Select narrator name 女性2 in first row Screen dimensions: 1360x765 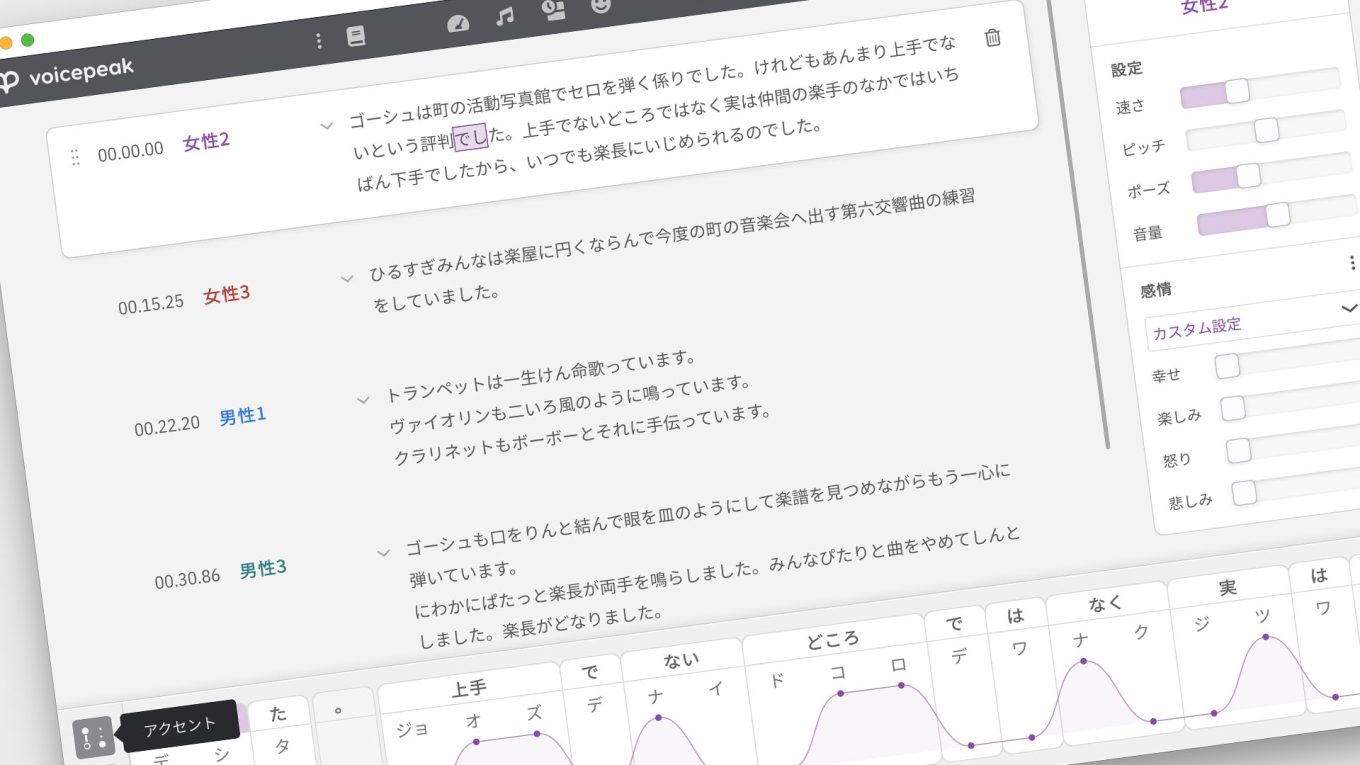click(x=206, y=142)
